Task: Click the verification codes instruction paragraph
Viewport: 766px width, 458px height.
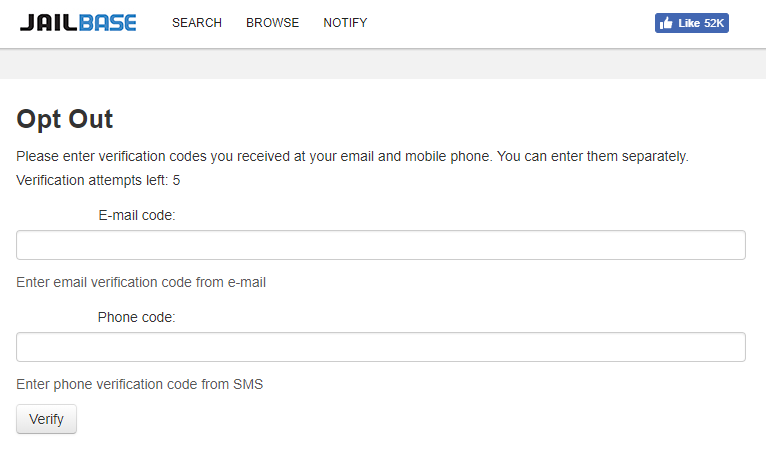Action: 352,156
